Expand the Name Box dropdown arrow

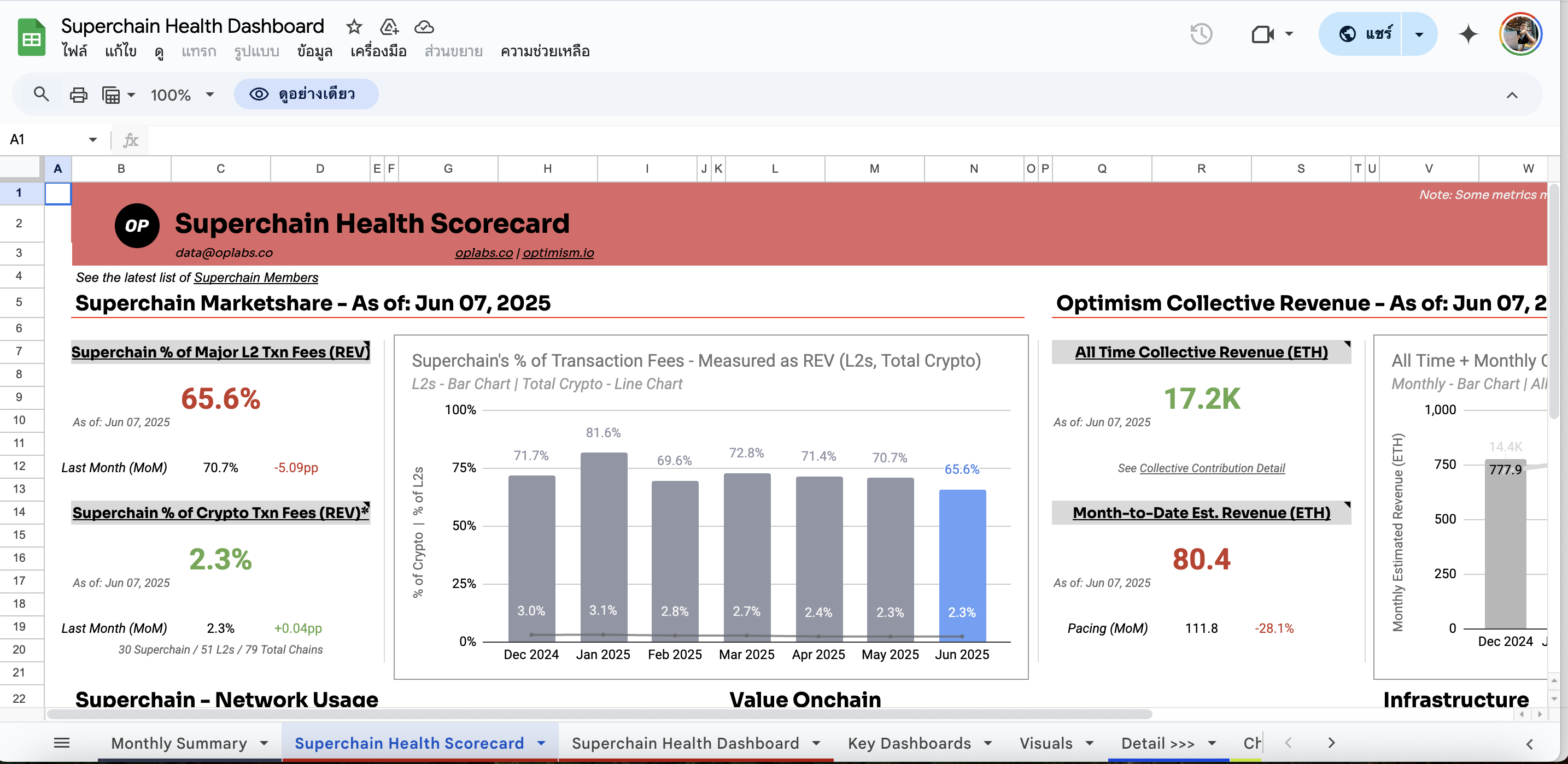pyautogui.click(x=92, y=140)
